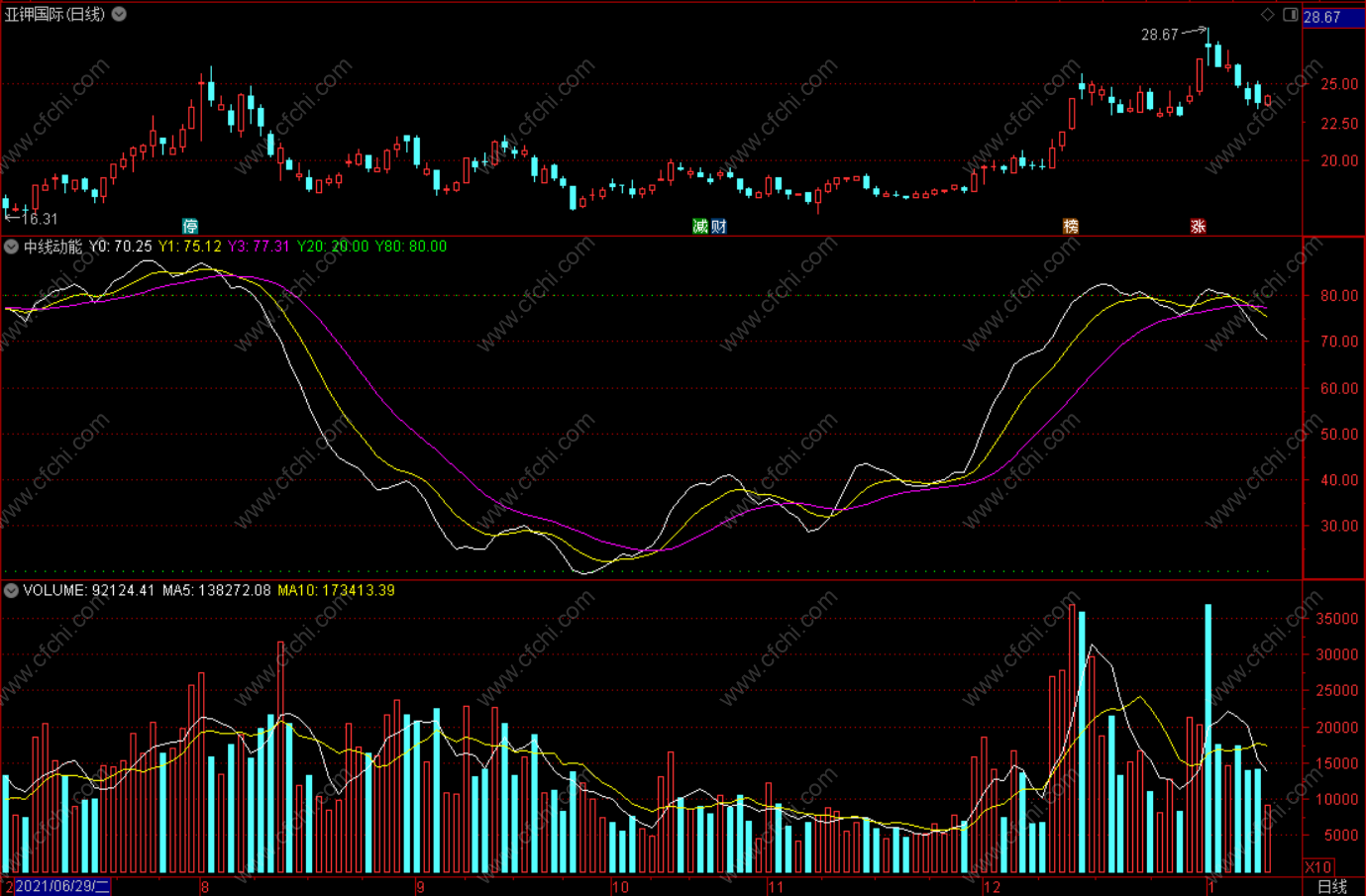The image size is (1366, 896).
Task: Click the 30.00 indicator axis label
Action: 1339,526
